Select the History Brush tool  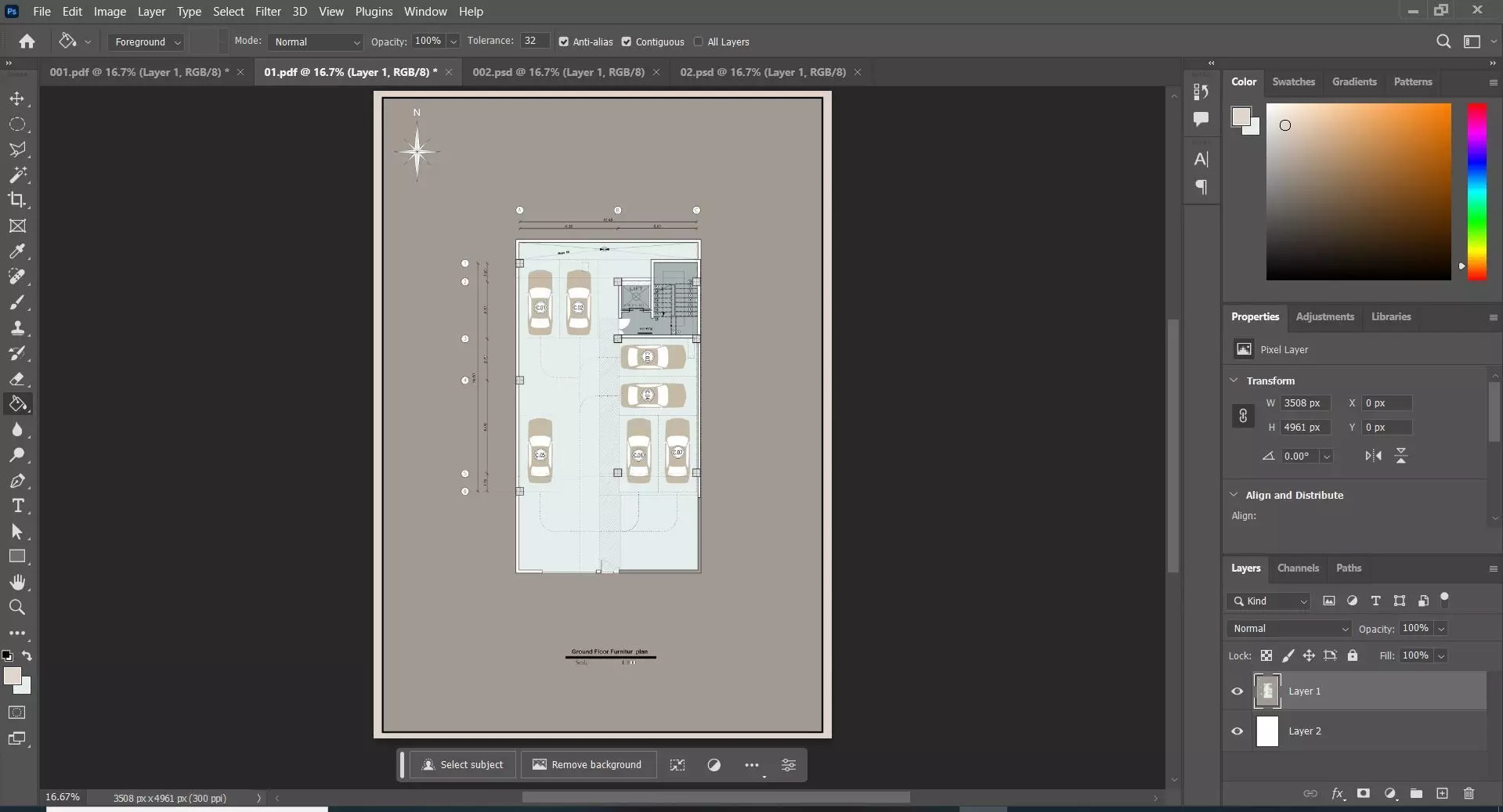click(x=17, y=353)
